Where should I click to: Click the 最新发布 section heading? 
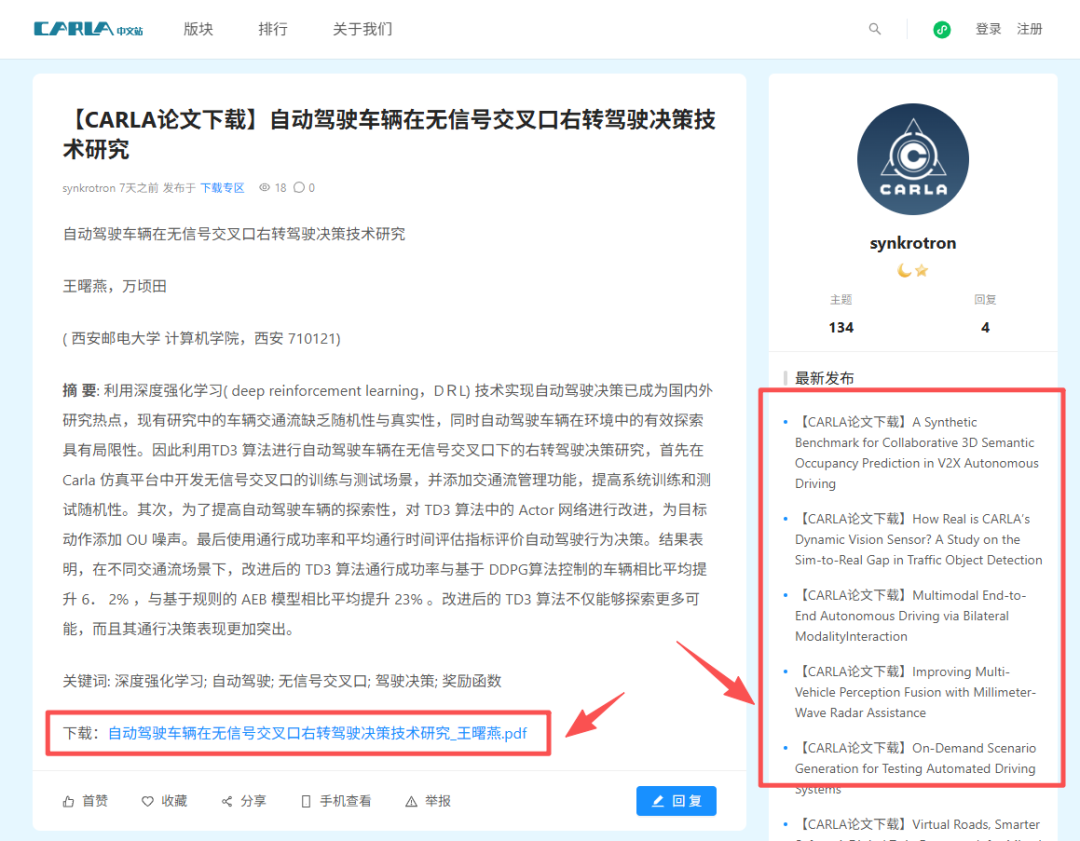click(x=824, y=378)
